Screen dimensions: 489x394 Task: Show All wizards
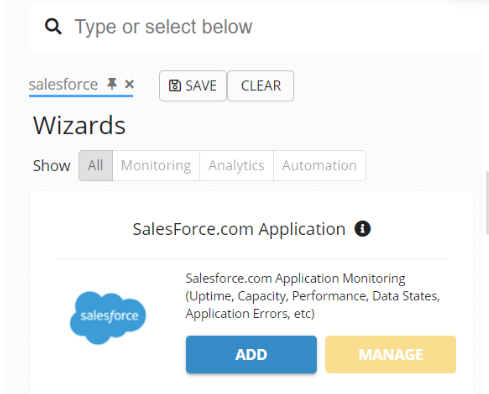coord(96,165)
